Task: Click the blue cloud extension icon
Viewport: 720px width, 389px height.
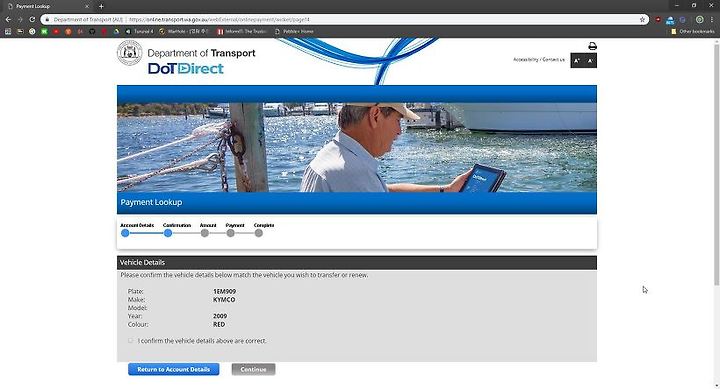Action: coord(670,20)
